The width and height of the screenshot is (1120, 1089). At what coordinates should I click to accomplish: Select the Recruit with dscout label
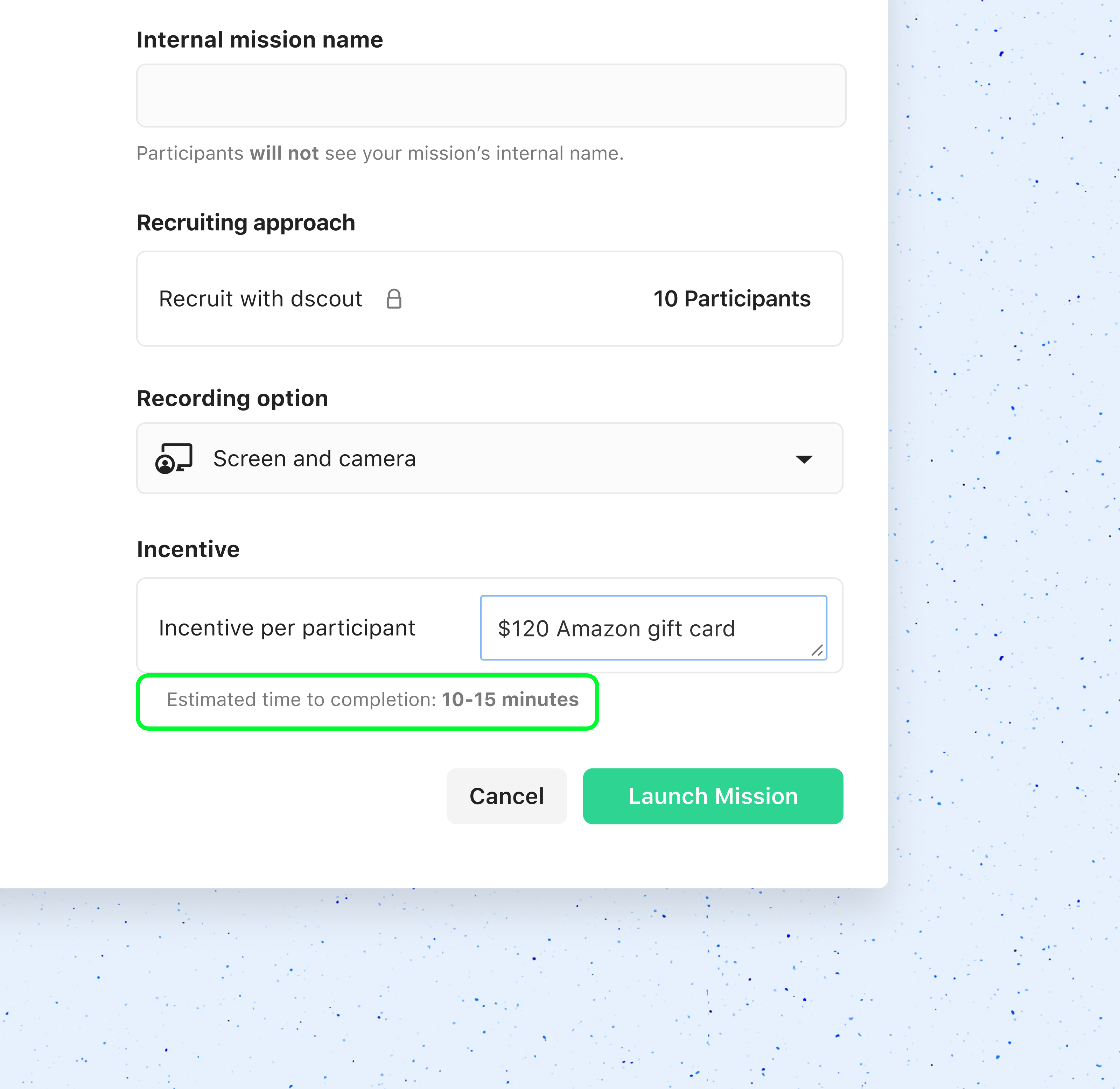point(260,298)
